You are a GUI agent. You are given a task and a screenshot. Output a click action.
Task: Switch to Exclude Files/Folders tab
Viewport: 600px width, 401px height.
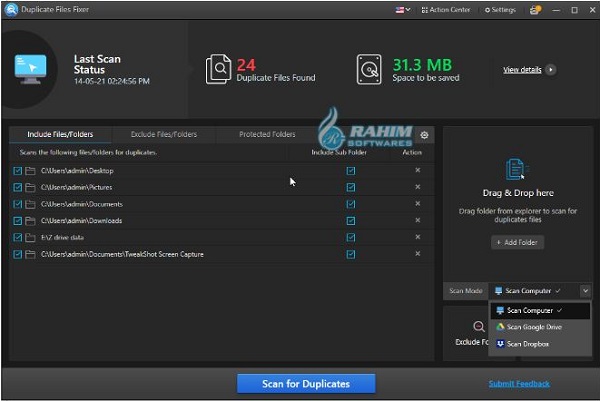pyautogui.click(x=164, y=134)
